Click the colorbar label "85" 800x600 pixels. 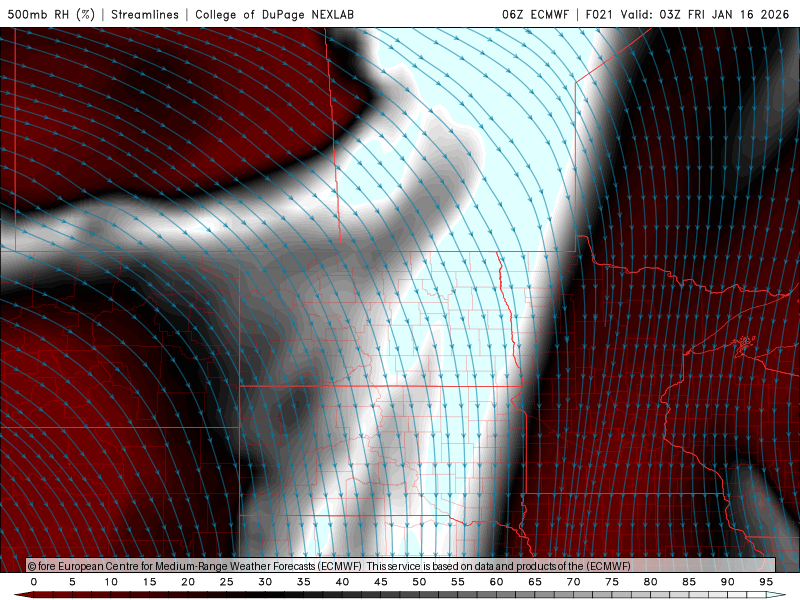(689, 582)
